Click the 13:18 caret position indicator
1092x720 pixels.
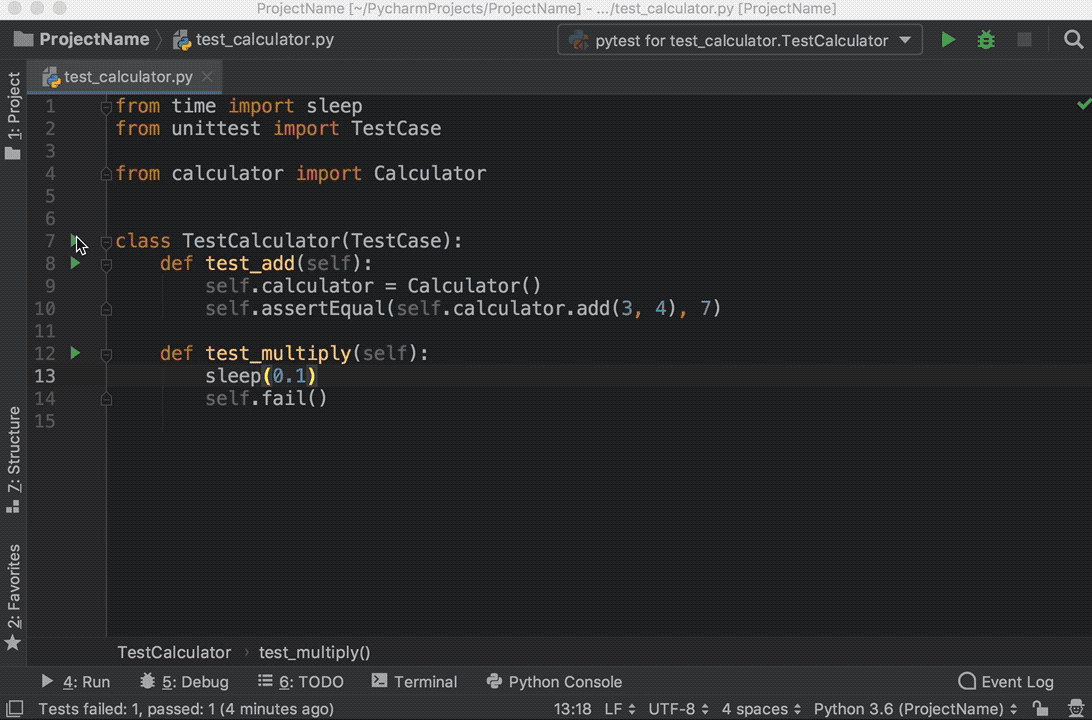(x=572, y=707)
